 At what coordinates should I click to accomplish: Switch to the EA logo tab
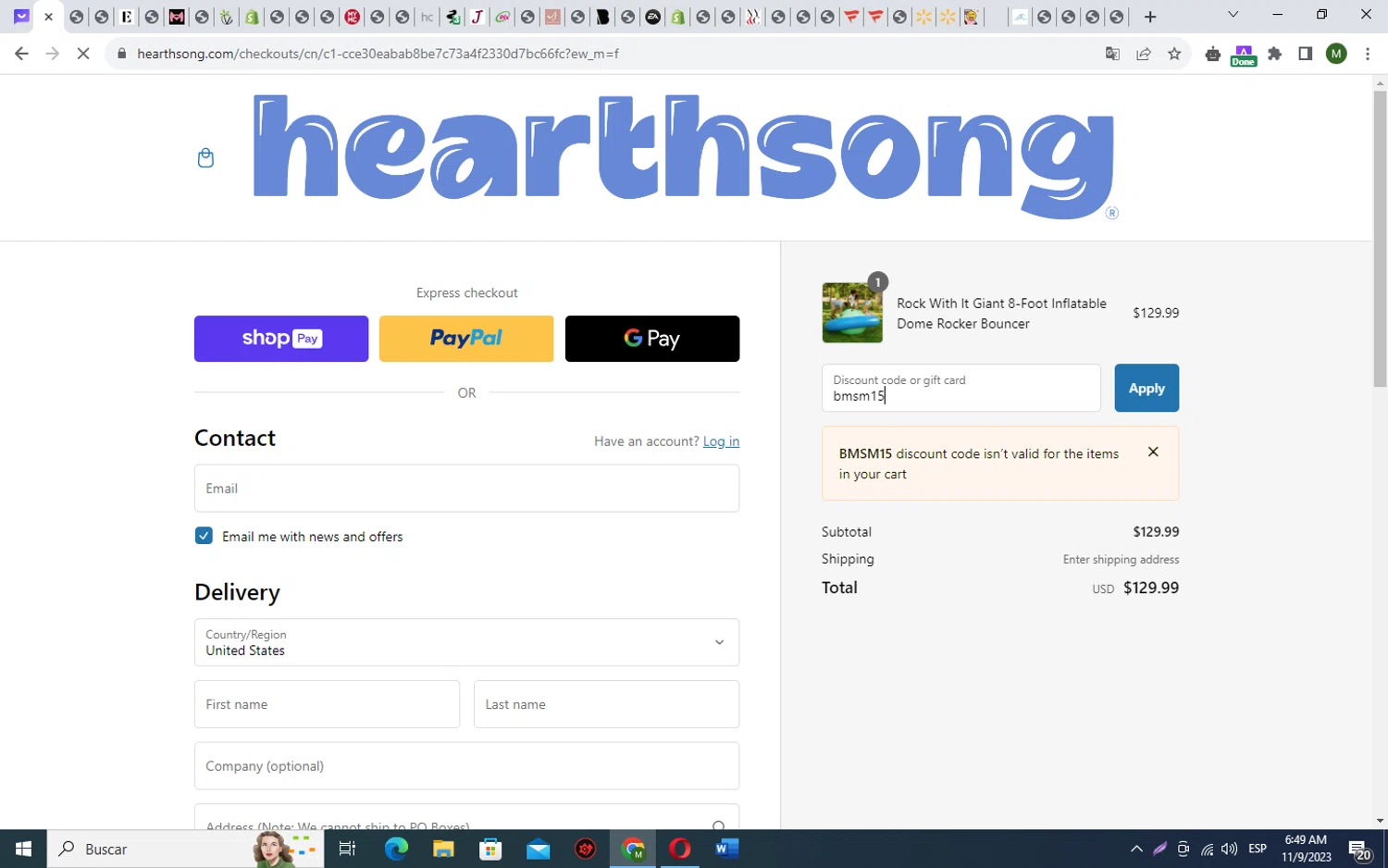point(652,17)
